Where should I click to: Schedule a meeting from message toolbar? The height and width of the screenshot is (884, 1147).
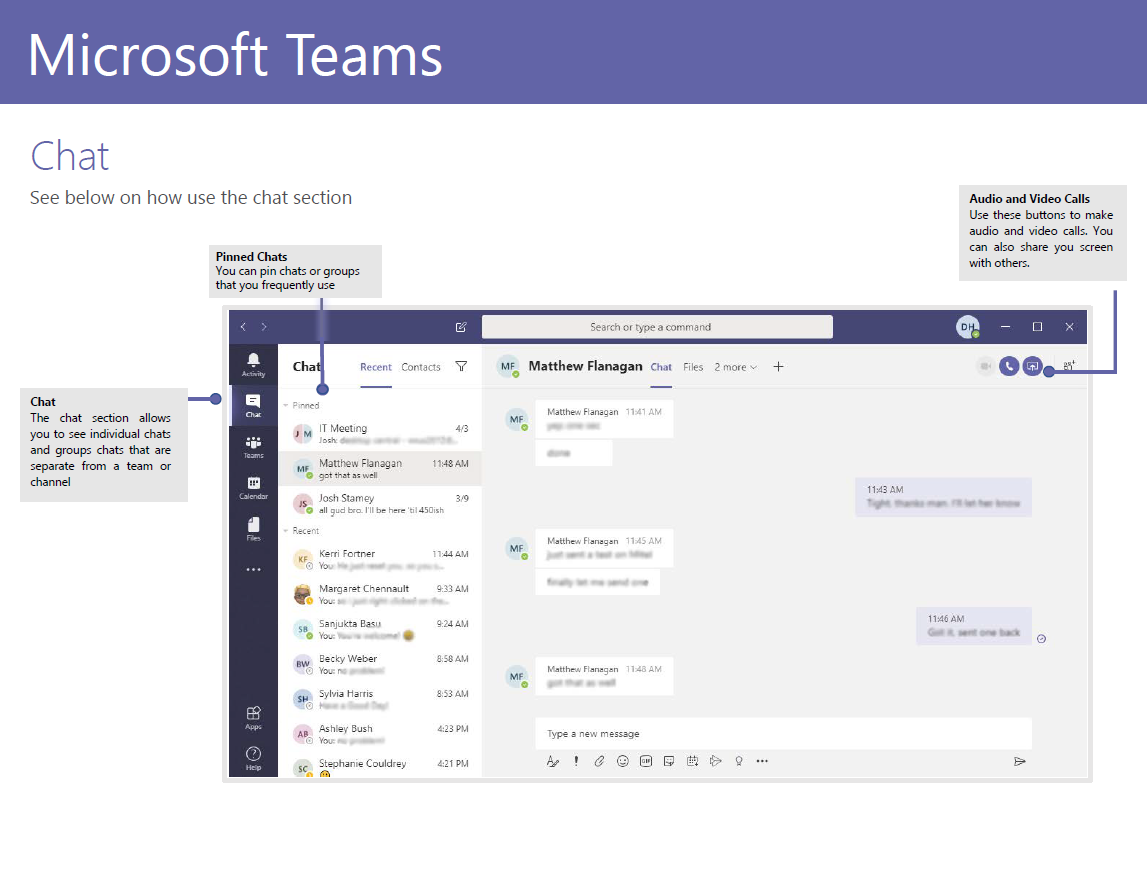click(x=692, y=761)
